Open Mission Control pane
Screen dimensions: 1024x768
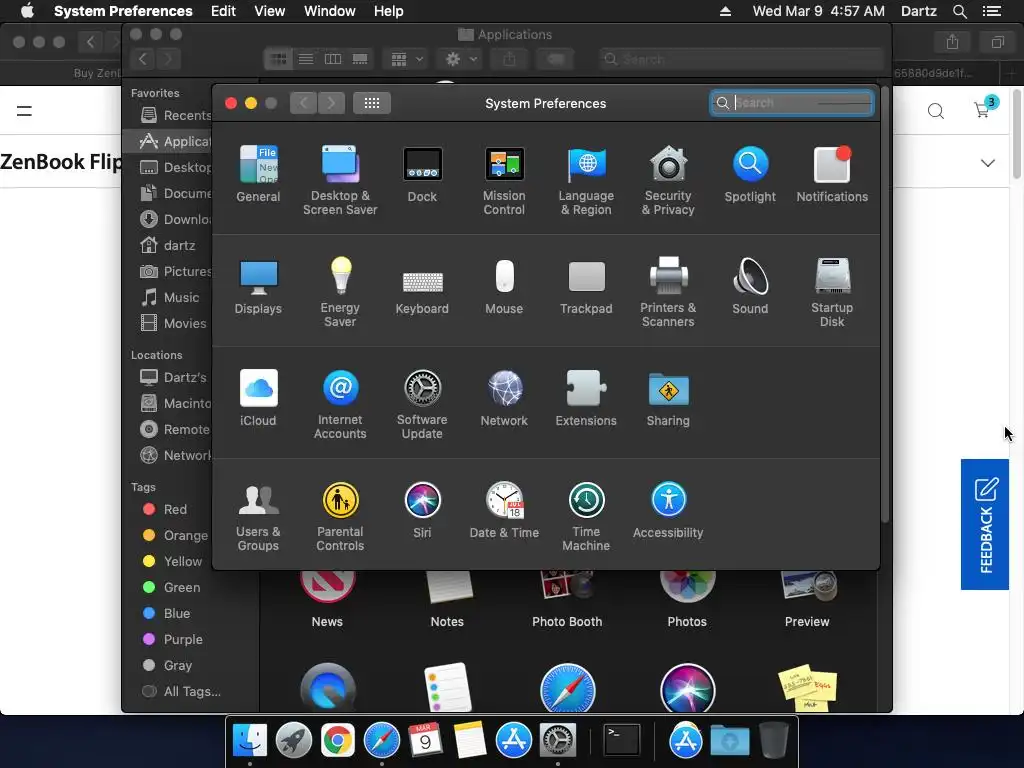504,180
